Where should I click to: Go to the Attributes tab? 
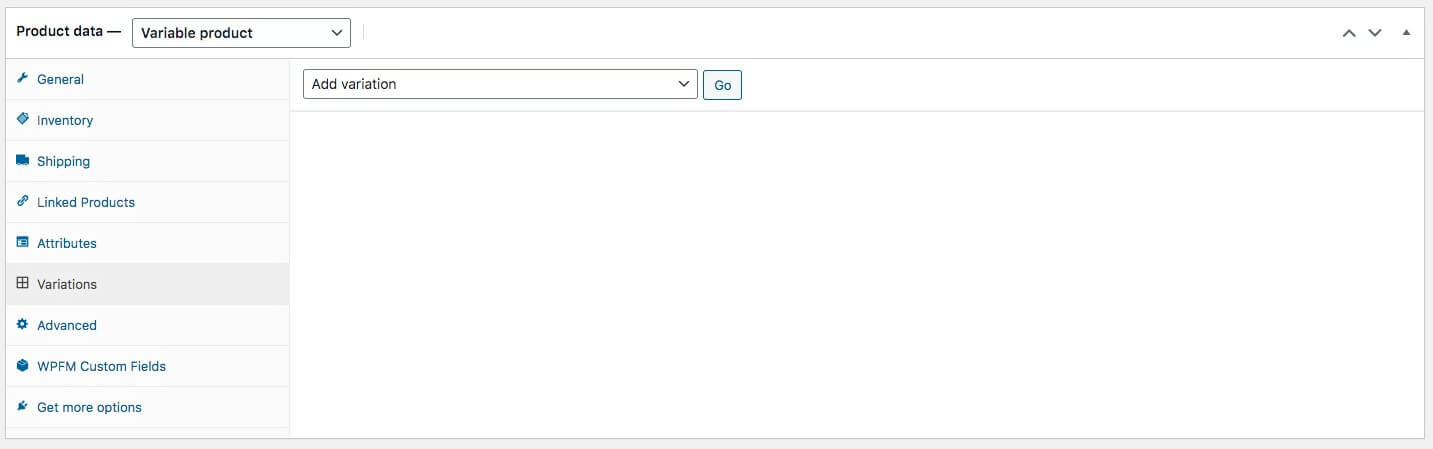click(67, 243)
